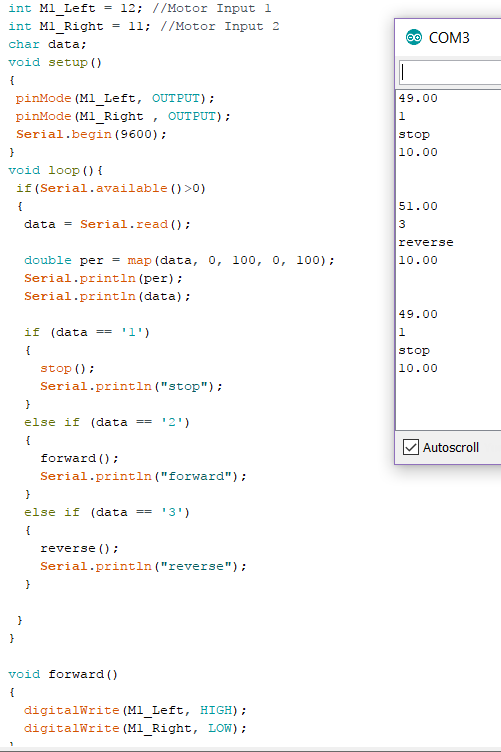Click the 'void setup()' code line
The width and height of the screenshot is (501, 752).
coord(55,62)
